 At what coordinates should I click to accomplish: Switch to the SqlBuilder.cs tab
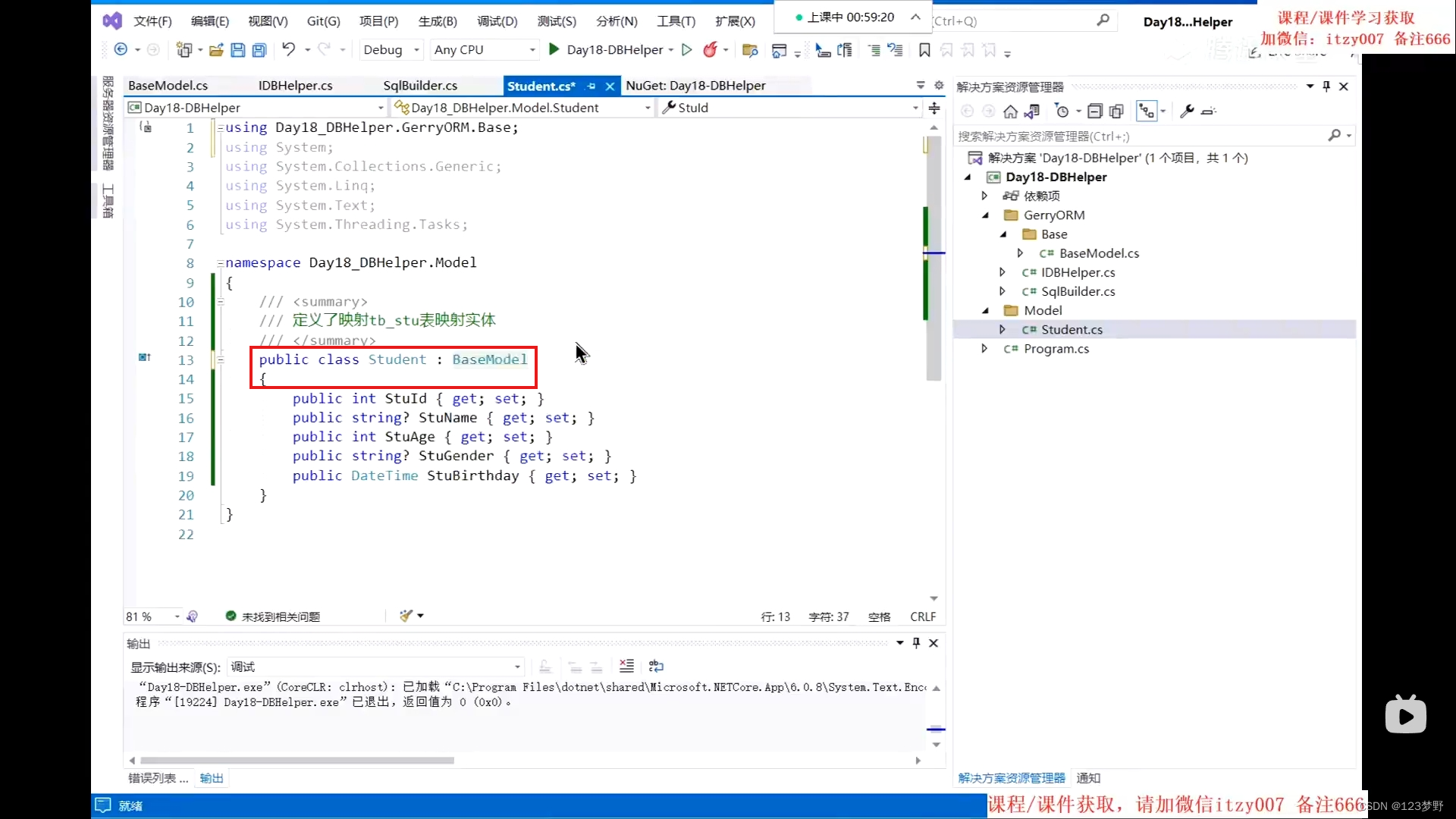click(420, 86)
